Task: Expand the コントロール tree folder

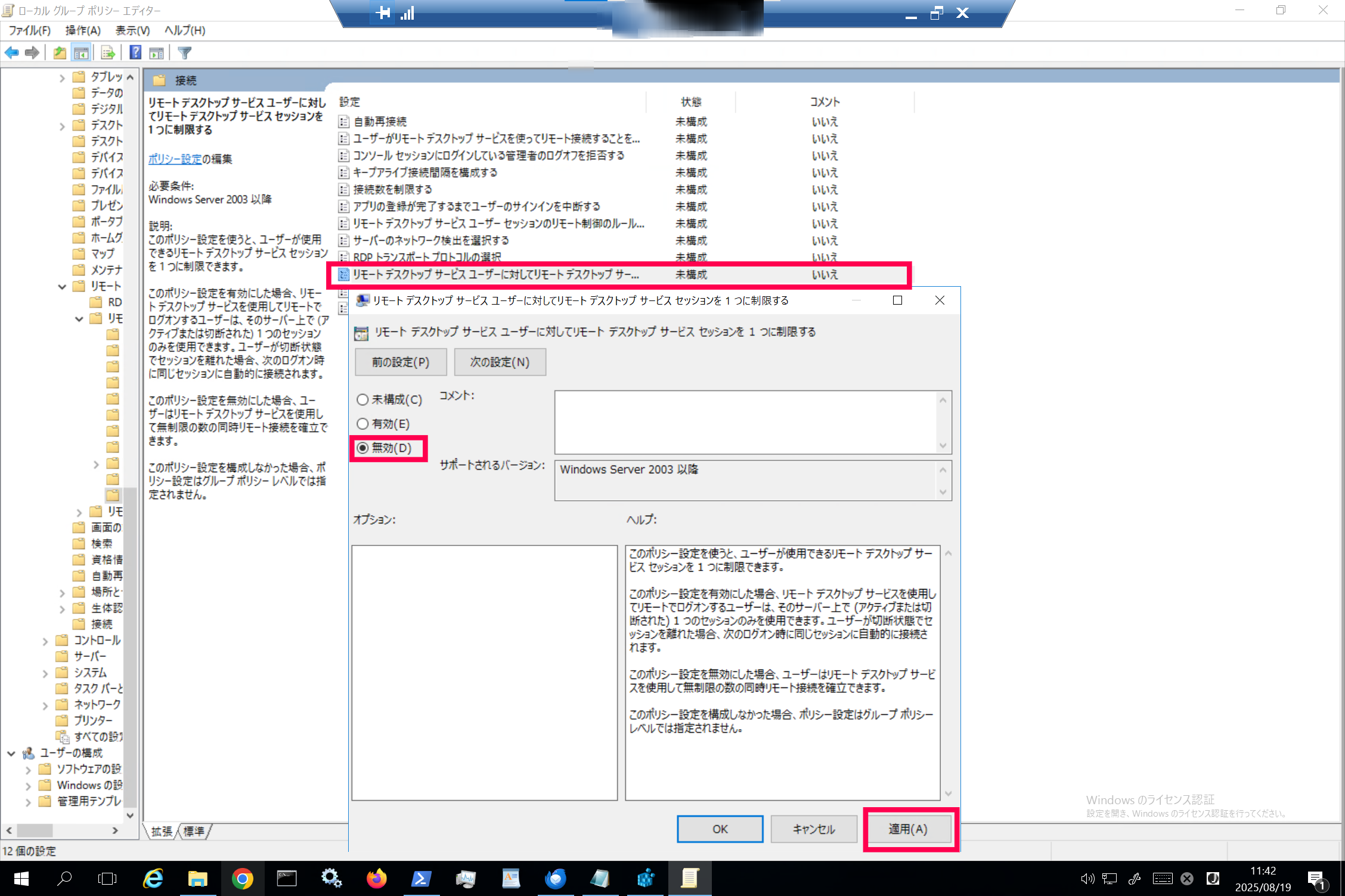Action: [x=45, y=641]
